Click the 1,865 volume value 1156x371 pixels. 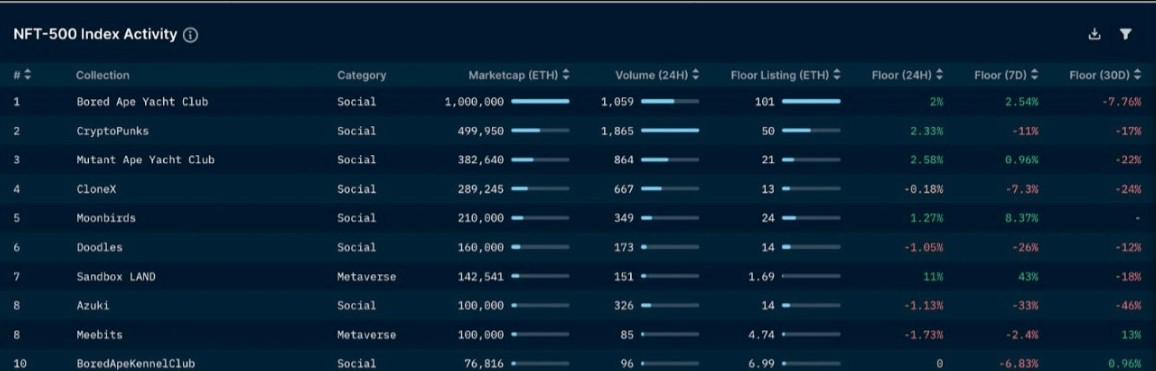[617, 131]
